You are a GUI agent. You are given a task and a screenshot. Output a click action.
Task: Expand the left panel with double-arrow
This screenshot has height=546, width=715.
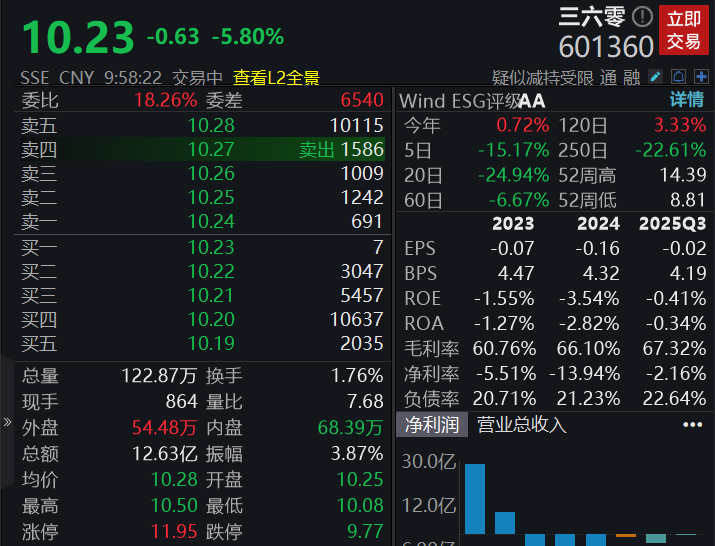point(8,421)
